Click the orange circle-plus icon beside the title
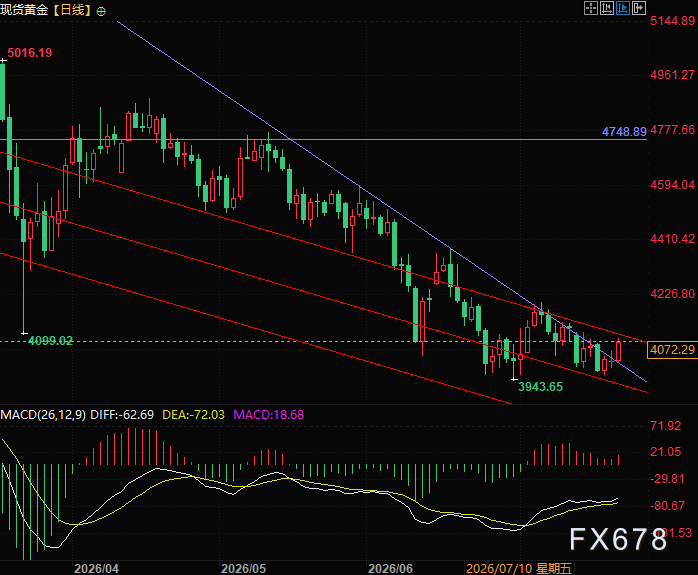 point(101,12)
